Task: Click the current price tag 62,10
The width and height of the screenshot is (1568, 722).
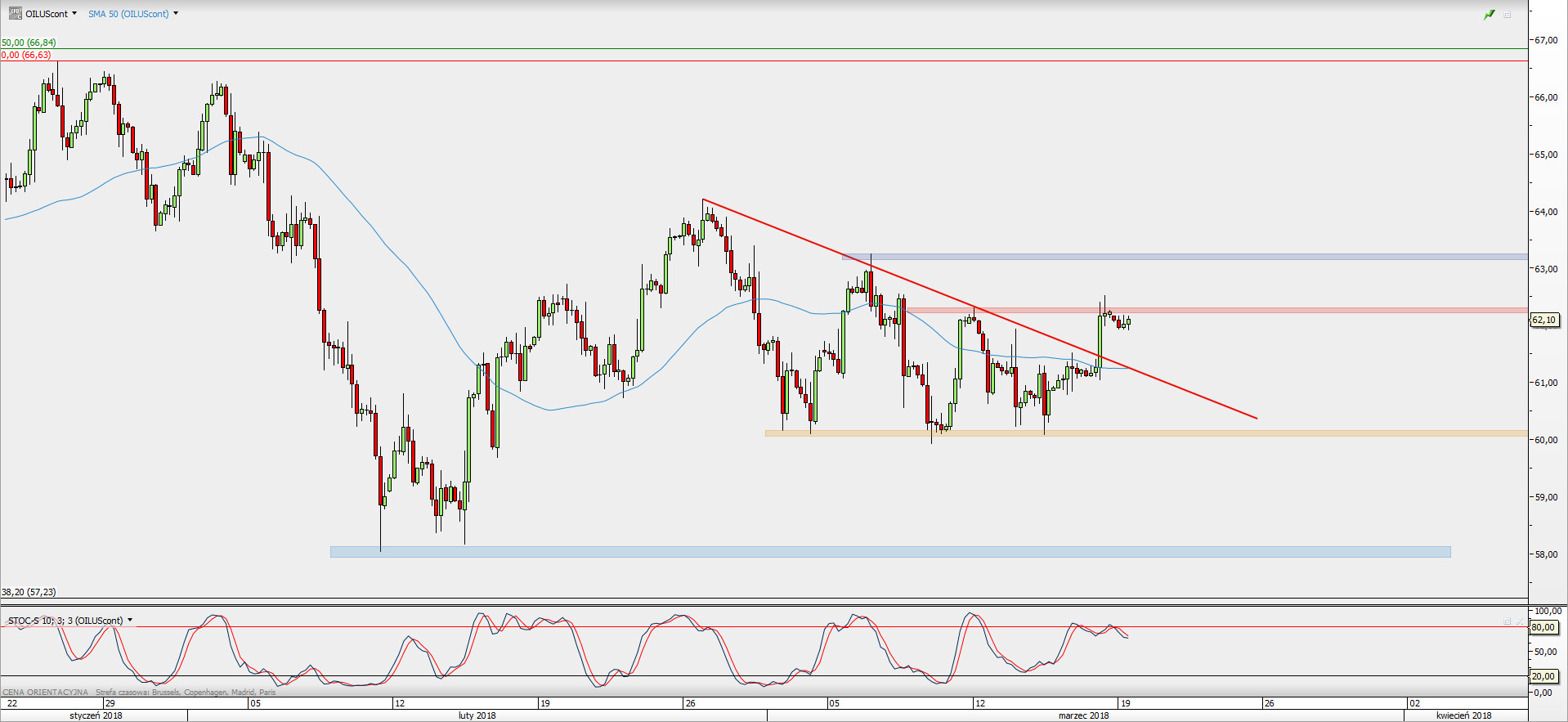Action: coord(1544,320)
